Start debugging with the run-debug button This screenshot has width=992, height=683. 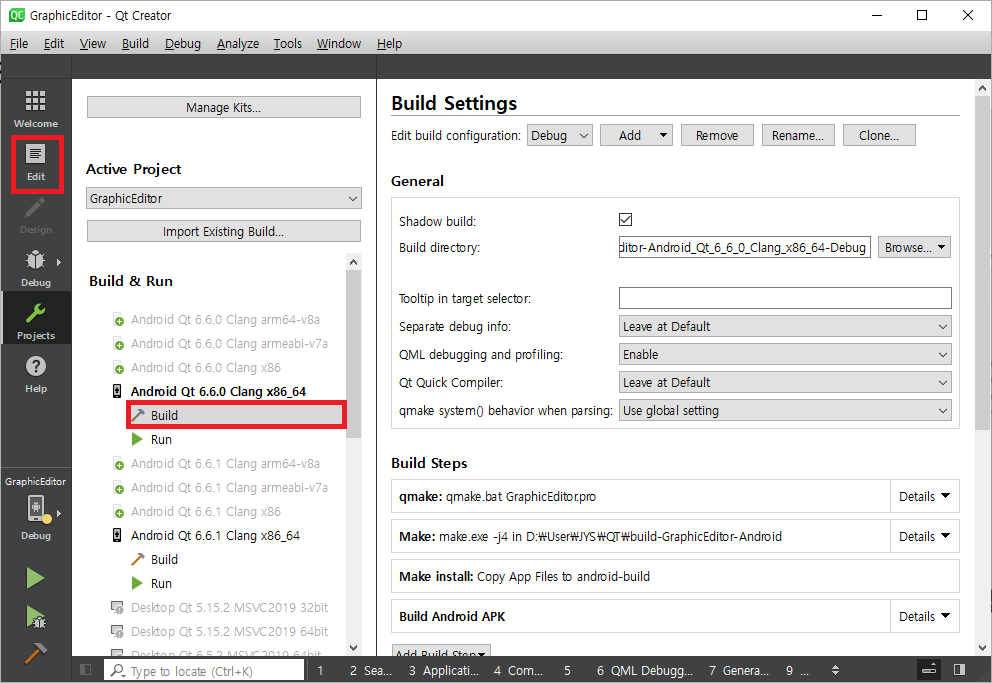point(35,617)
